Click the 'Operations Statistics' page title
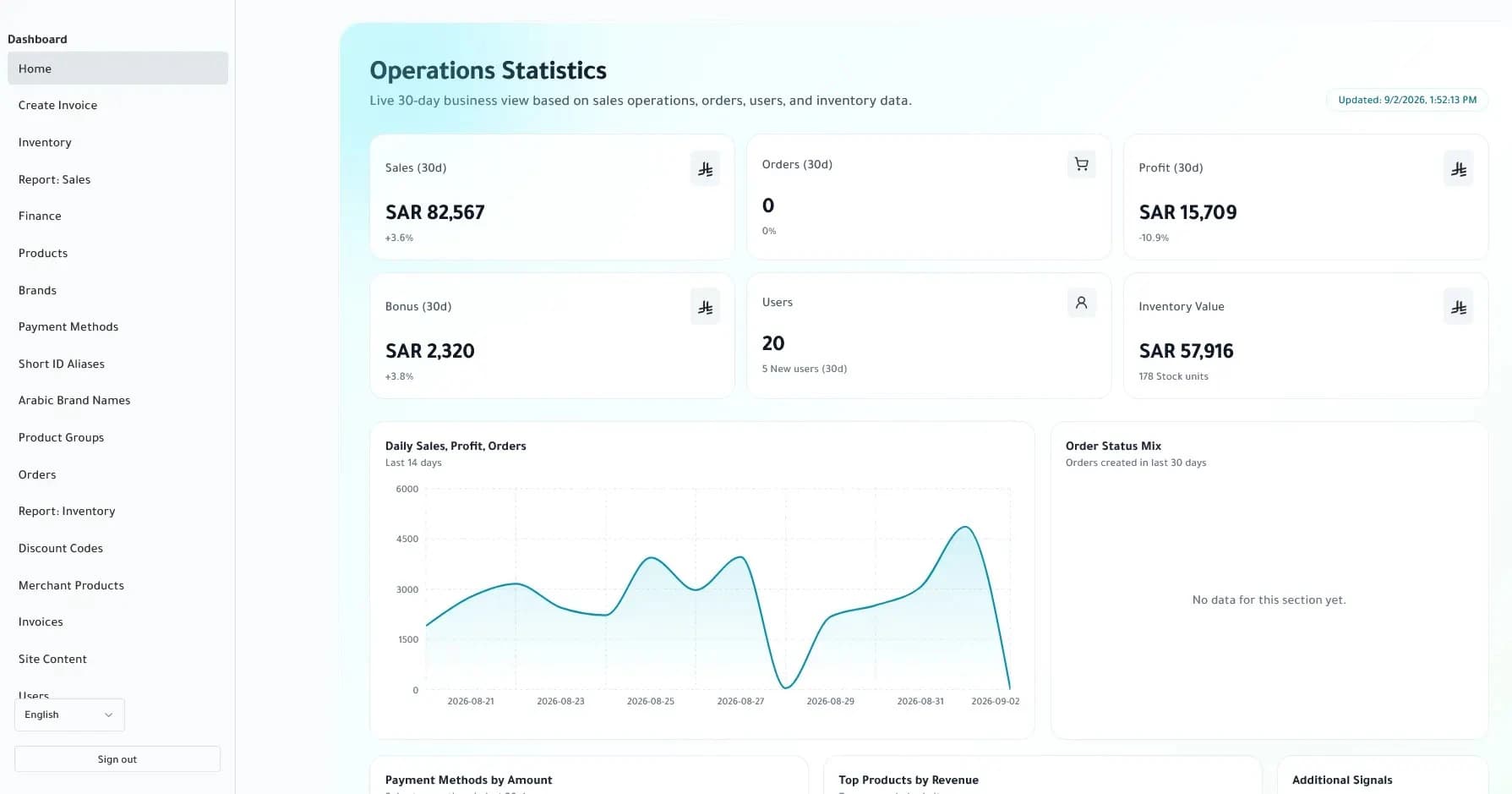 pyautogui.click(x=489, y=70)
